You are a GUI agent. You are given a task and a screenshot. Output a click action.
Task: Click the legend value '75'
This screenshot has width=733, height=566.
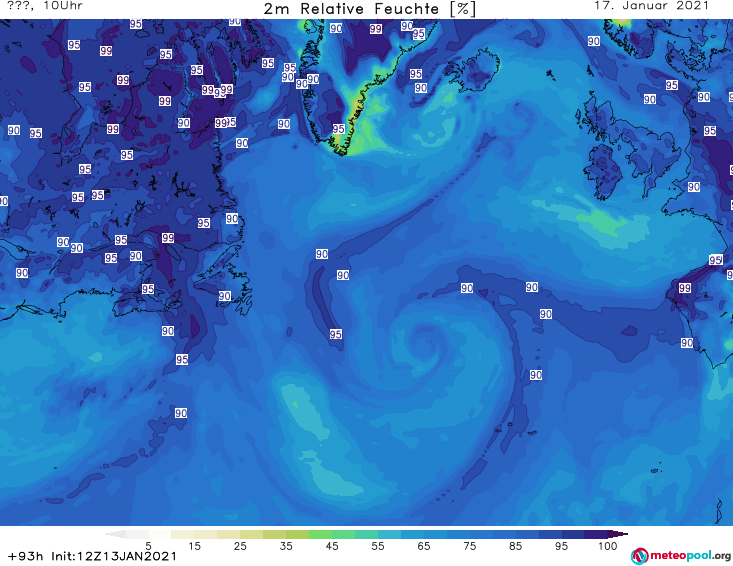470,545
